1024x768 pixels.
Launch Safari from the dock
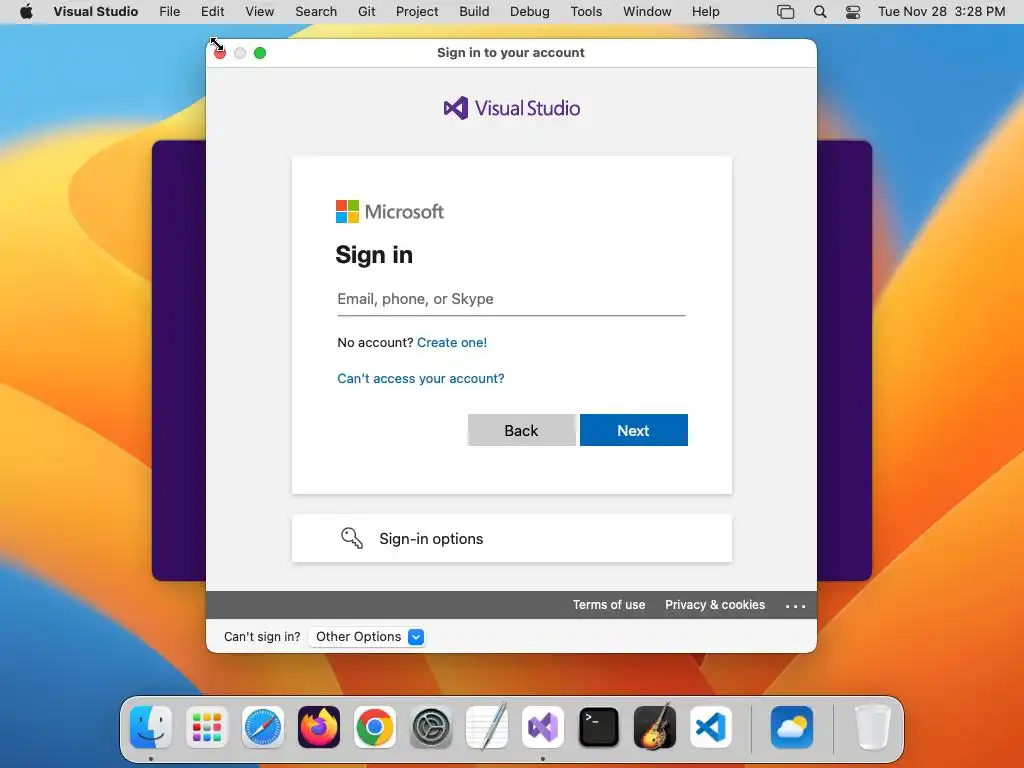coord(263,727)
